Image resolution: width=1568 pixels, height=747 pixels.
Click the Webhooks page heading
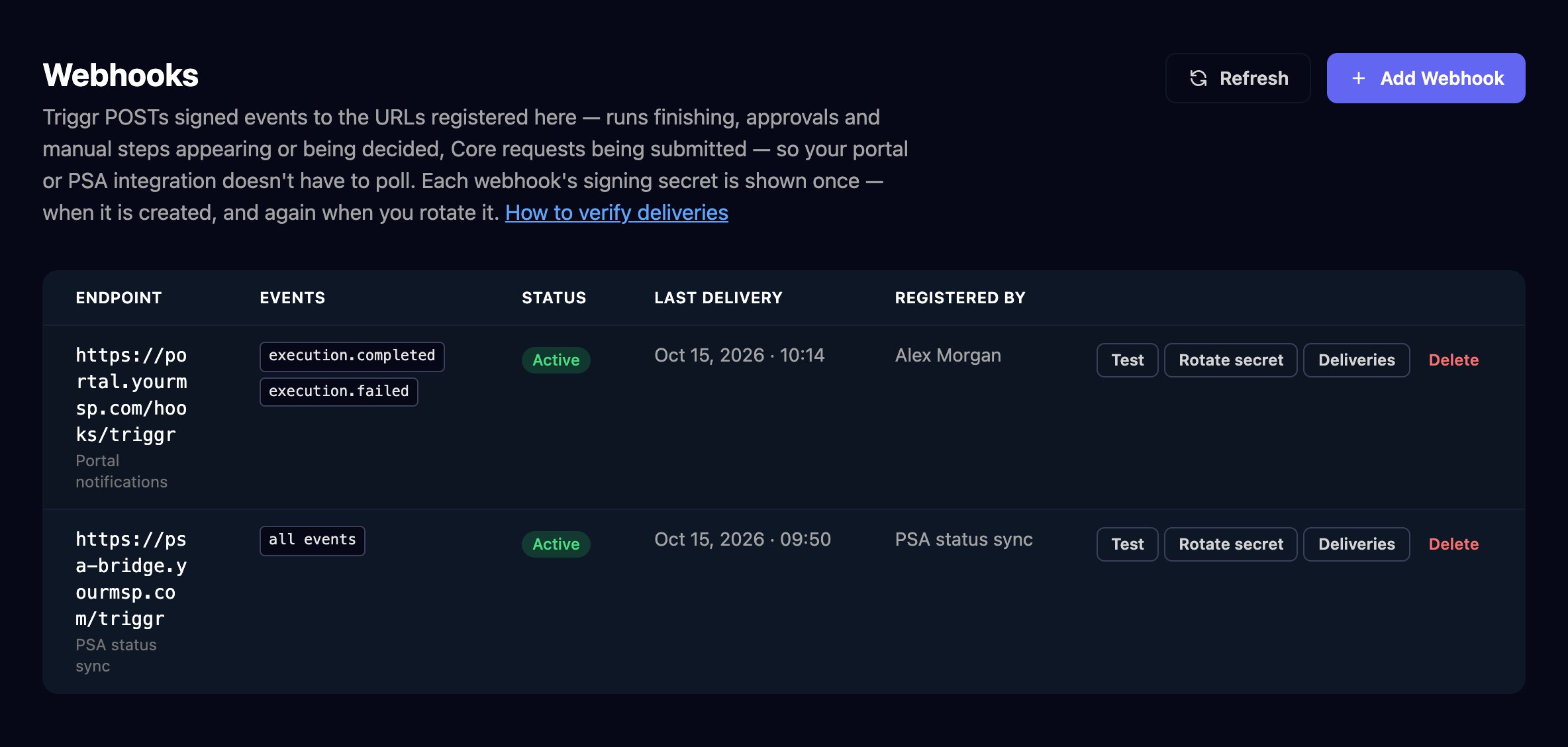[x=121, y=75]
